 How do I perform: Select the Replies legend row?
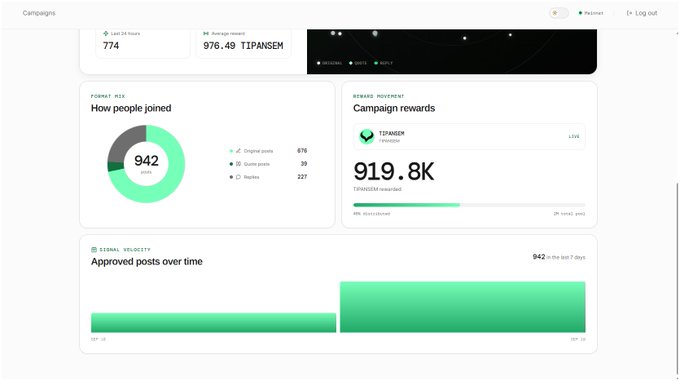pyautogui.click(x=268, y=177)
